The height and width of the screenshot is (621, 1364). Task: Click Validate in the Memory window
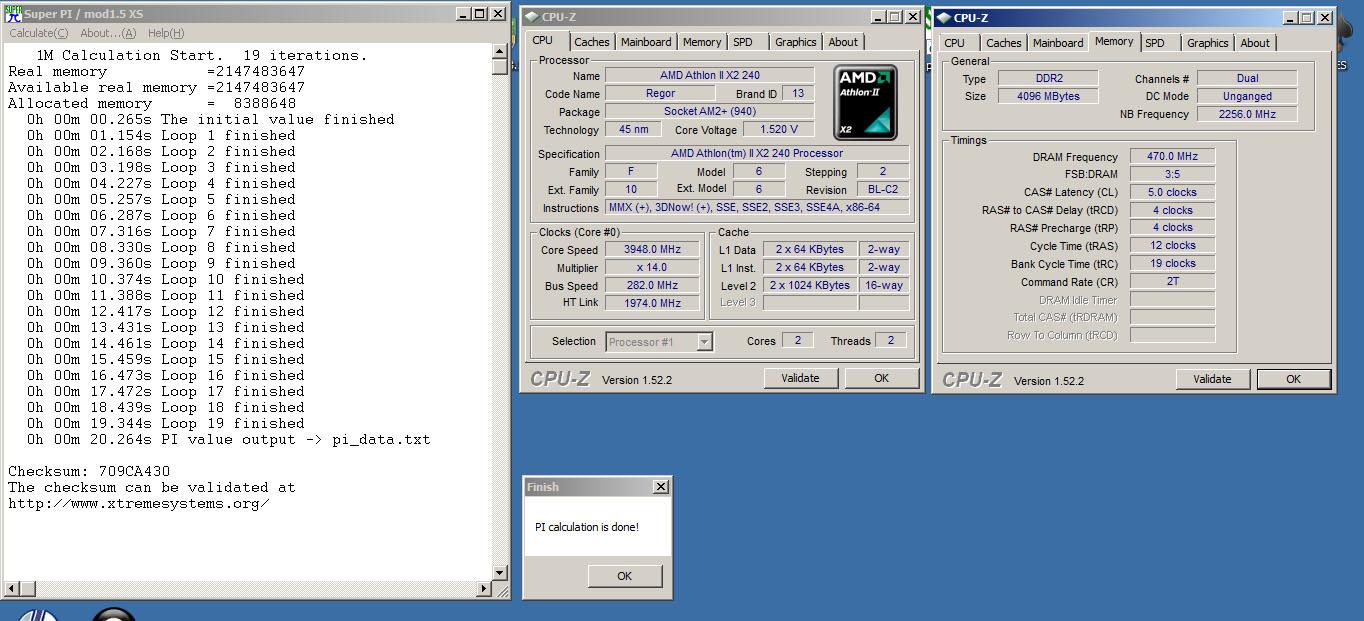point(1212,379)
